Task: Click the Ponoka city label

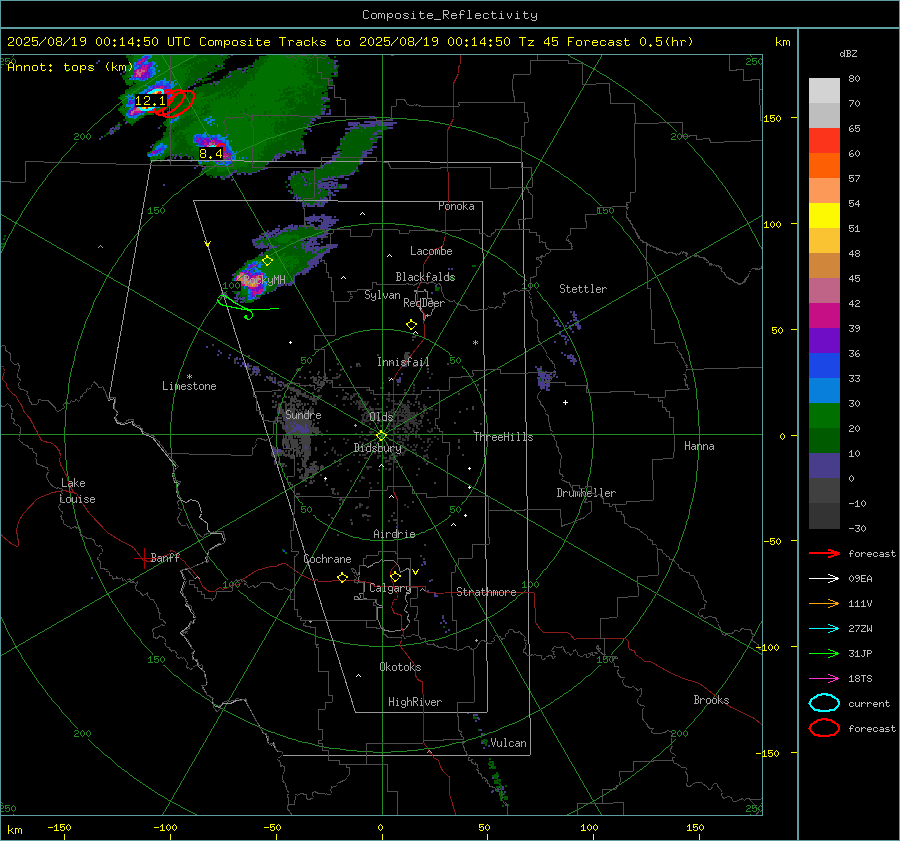Action: (456, 206)
